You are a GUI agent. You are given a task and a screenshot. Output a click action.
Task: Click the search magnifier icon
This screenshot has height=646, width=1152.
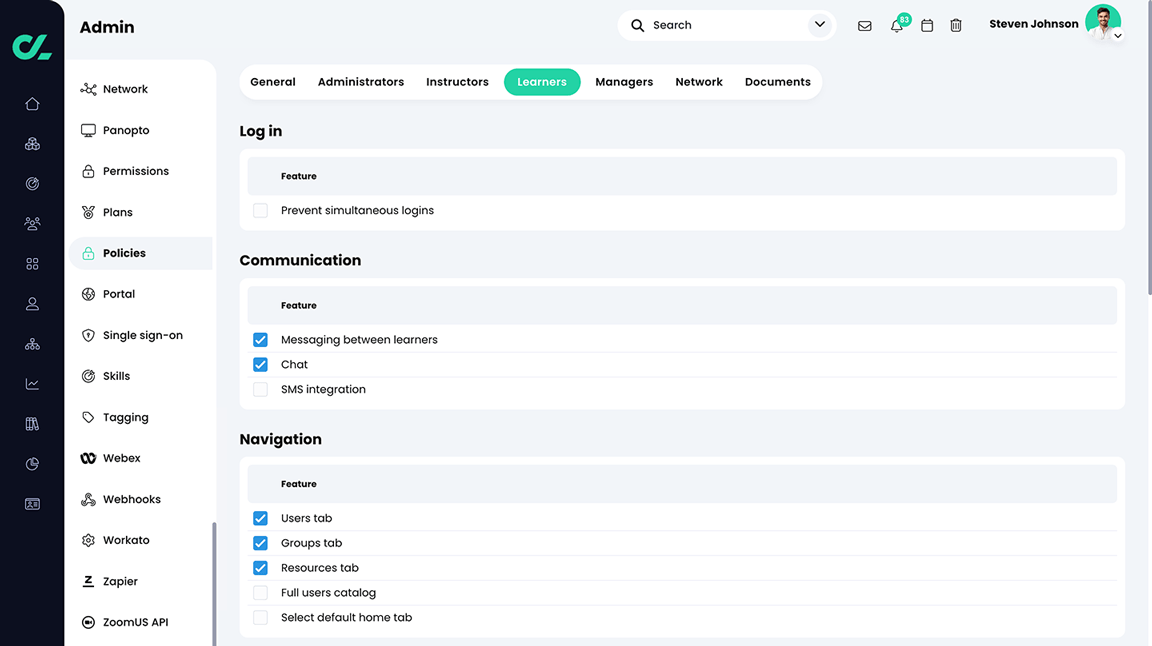click(x=638, y=26)
